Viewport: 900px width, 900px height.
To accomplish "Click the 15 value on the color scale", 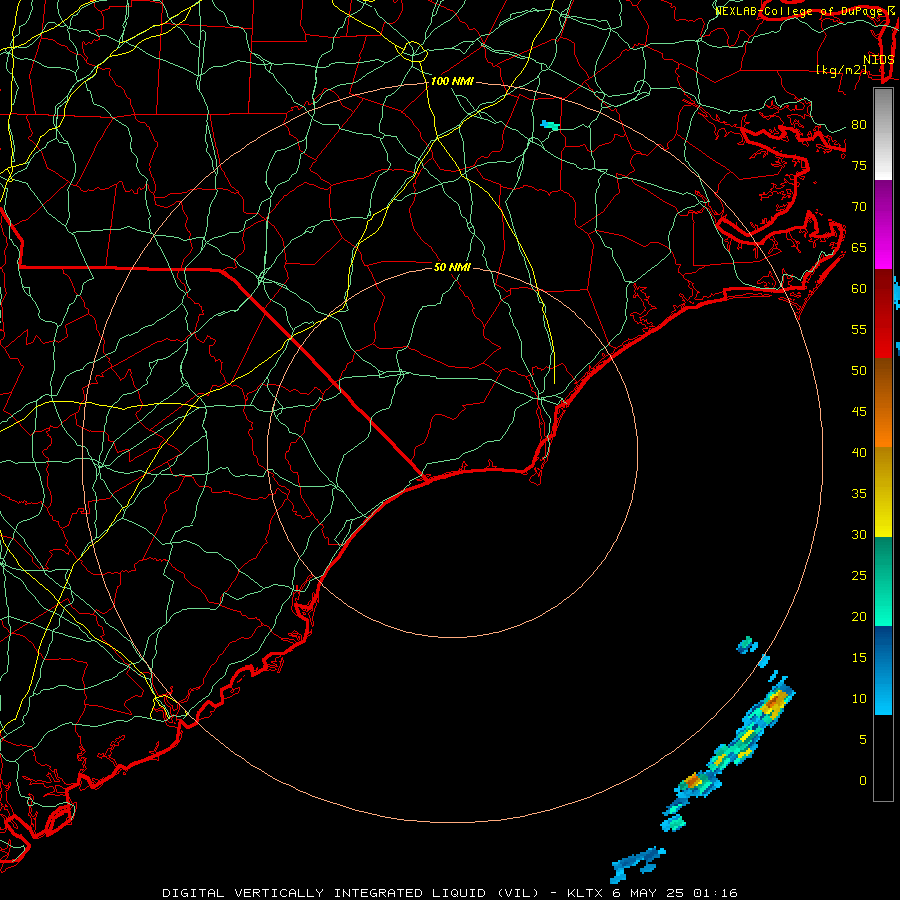I will [x=859, y=658].
